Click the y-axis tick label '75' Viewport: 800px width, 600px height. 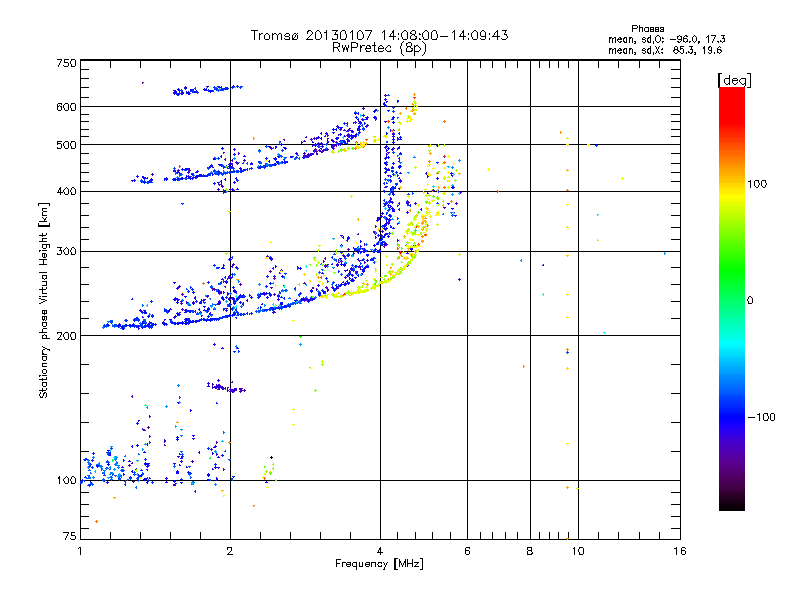coord(70,536)
